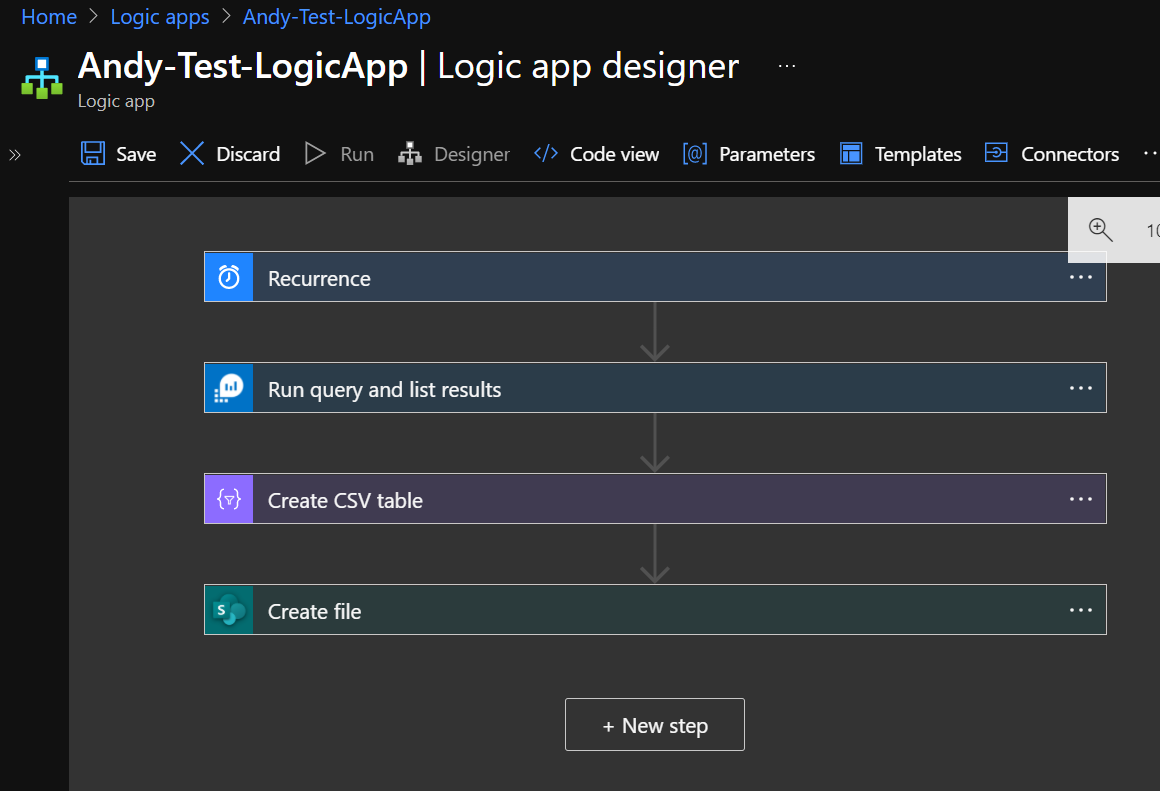Click the Save label in toolbar
The height and width of the screenshot is (791, 1160).
click(136, 154)
